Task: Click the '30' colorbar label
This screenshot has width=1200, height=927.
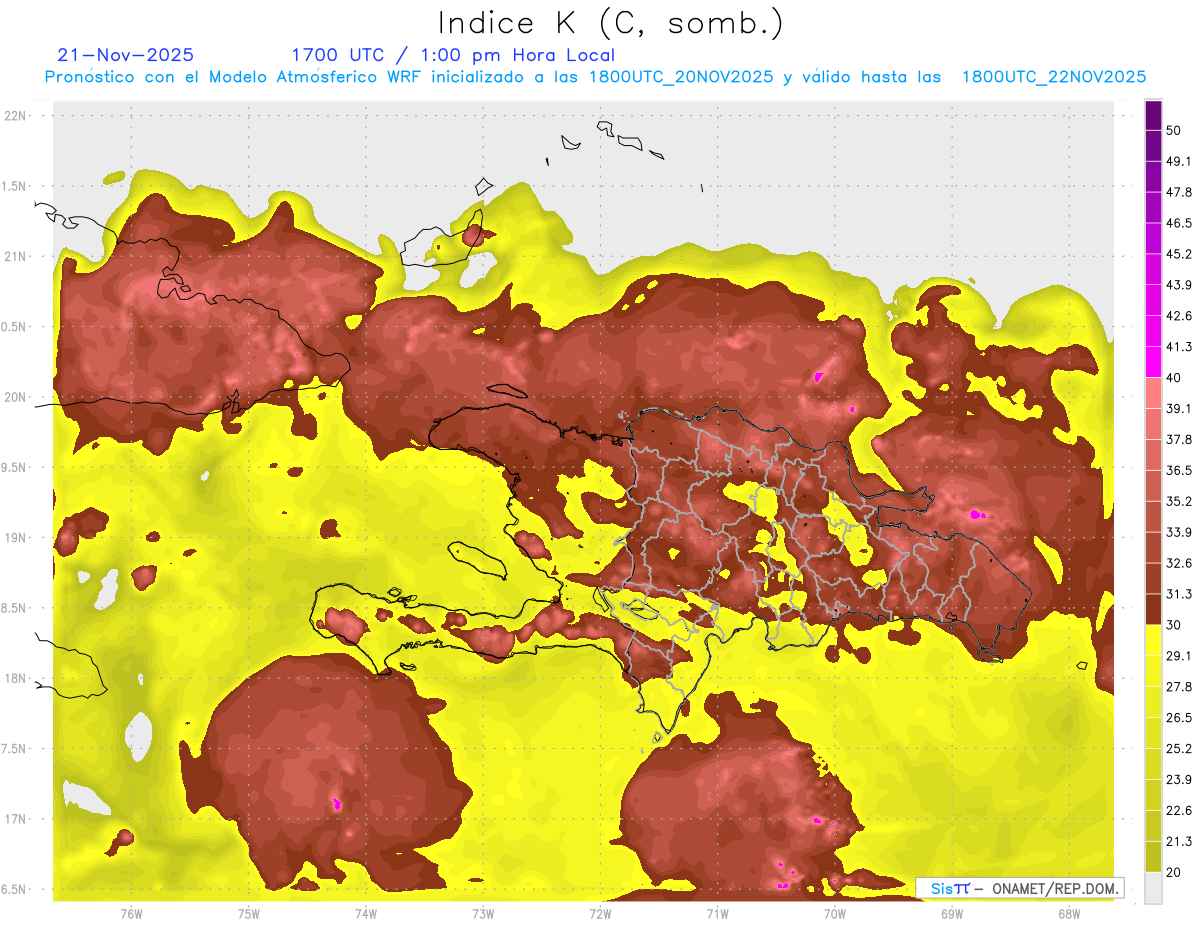Action: pos(1174,625)
